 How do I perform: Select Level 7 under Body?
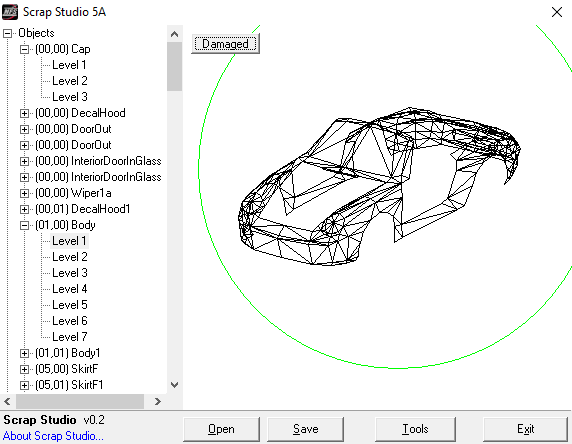(x=70, y=337)
